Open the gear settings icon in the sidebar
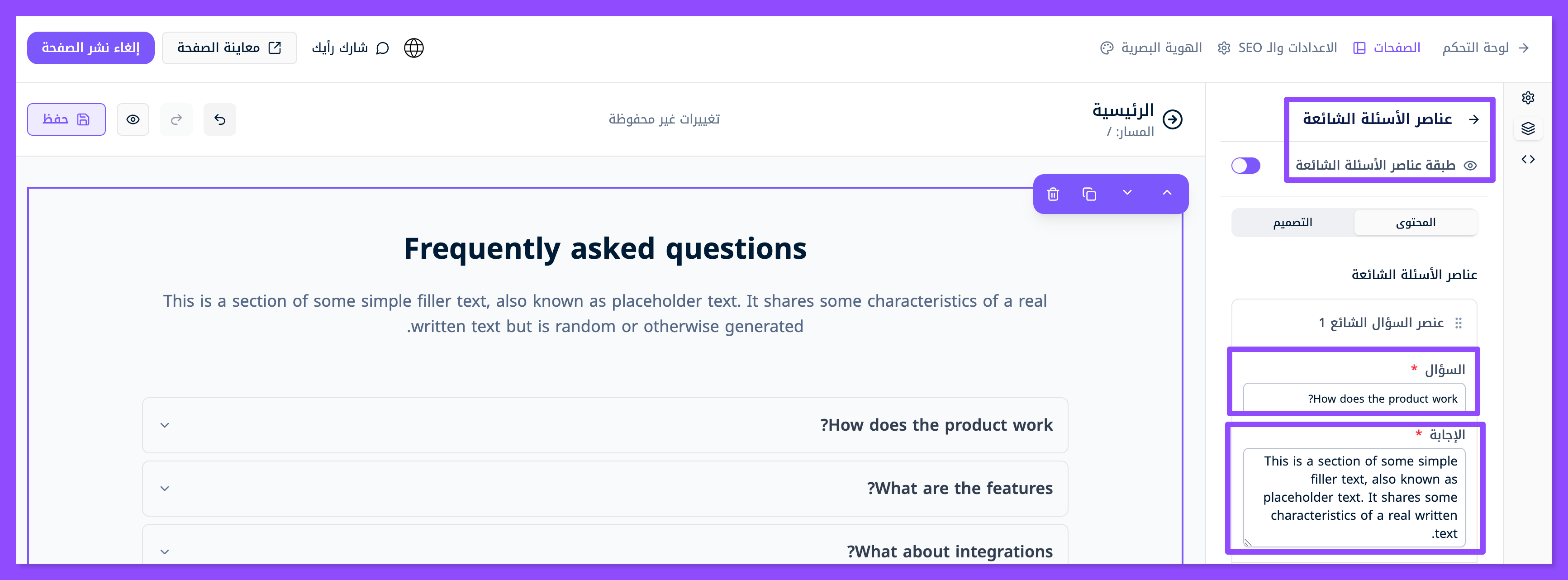Image resolution: width=1568 pixels, height=580 pixels. point(1528,97)
